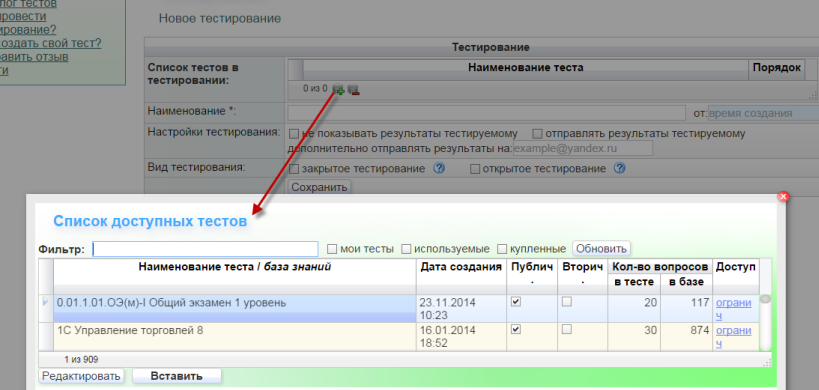
Task: Click the 874 questions in base cell
Action: pyautogui.click(x=686, y=336)
